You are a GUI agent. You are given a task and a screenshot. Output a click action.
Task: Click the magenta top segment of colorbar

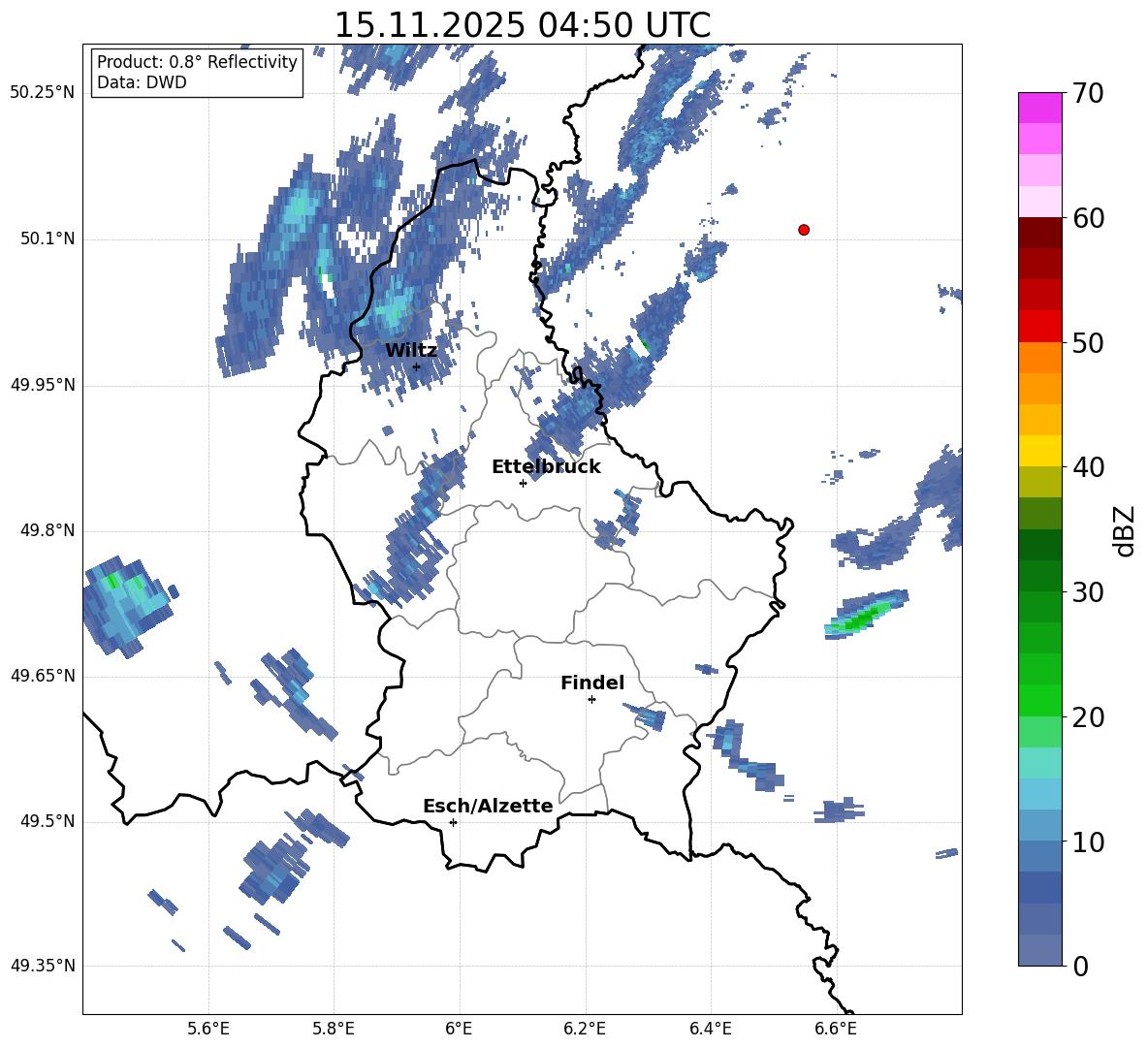pyautogui.click(x=1039, y=108)
